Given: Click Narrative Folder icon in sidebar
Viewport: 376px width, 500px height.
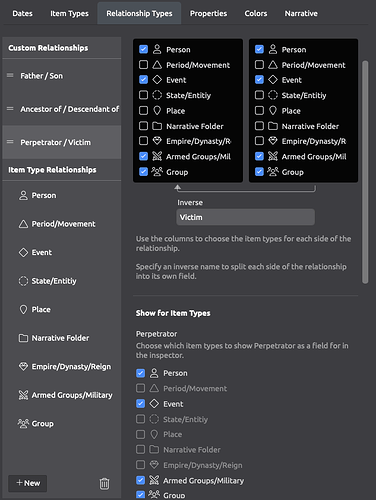Looking at the screenshot, I should [x=23, y=338].
